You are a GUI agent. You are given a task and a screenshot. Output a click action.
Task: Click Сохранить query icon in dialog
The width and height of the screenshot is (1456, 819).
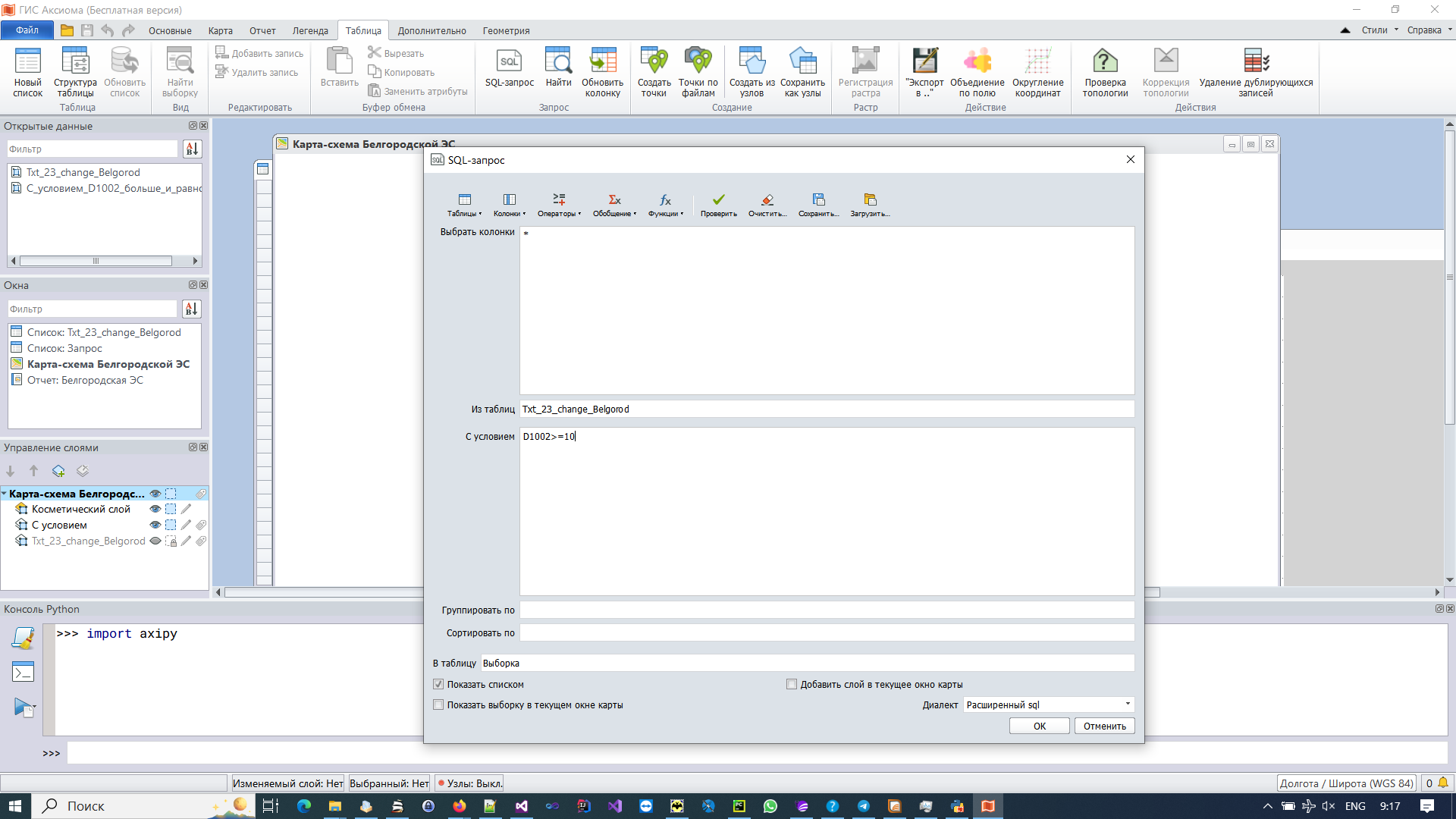tap(818, 200)
